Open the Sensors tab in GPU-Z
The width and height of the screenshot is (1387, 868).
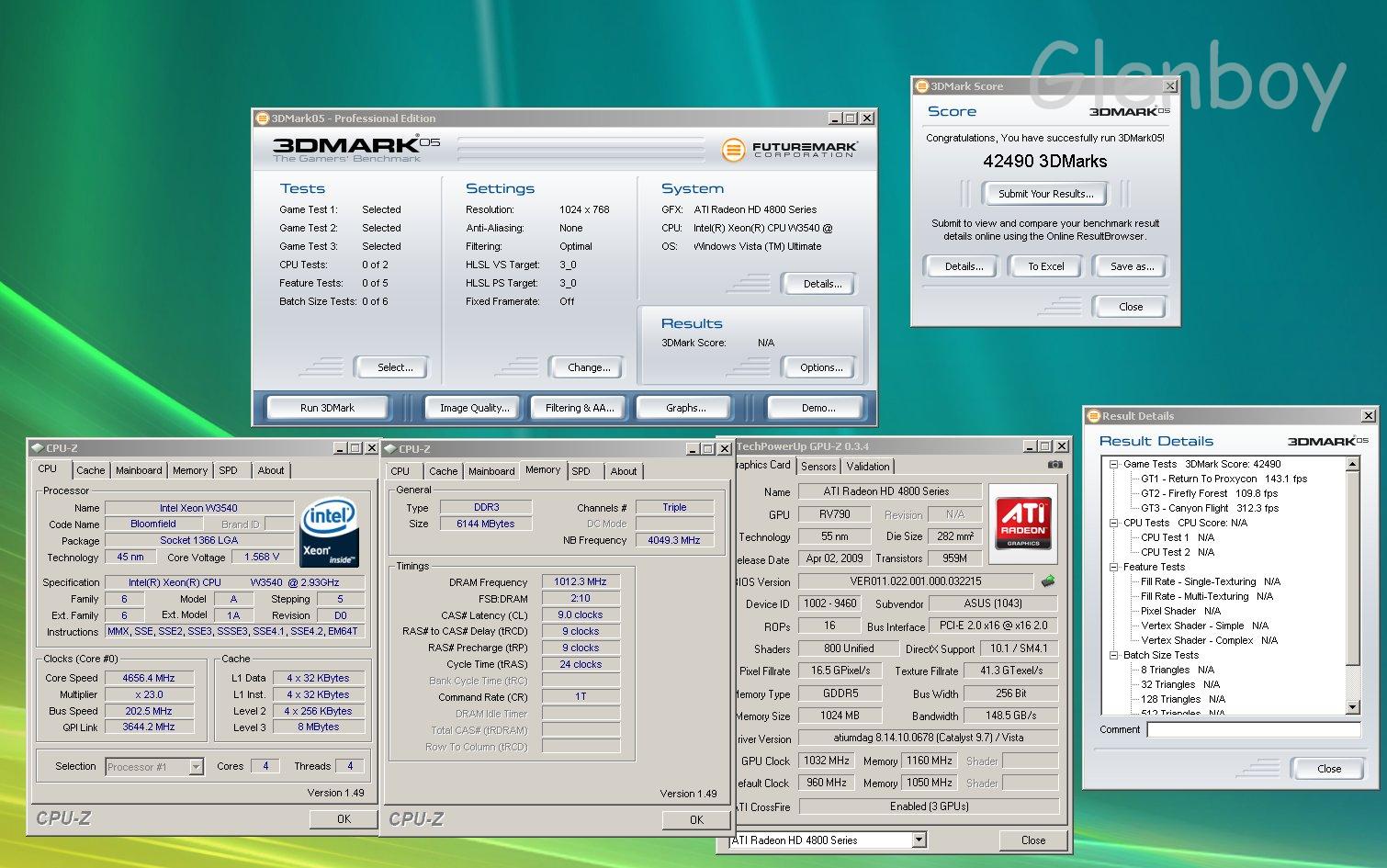tap(818, 467)
